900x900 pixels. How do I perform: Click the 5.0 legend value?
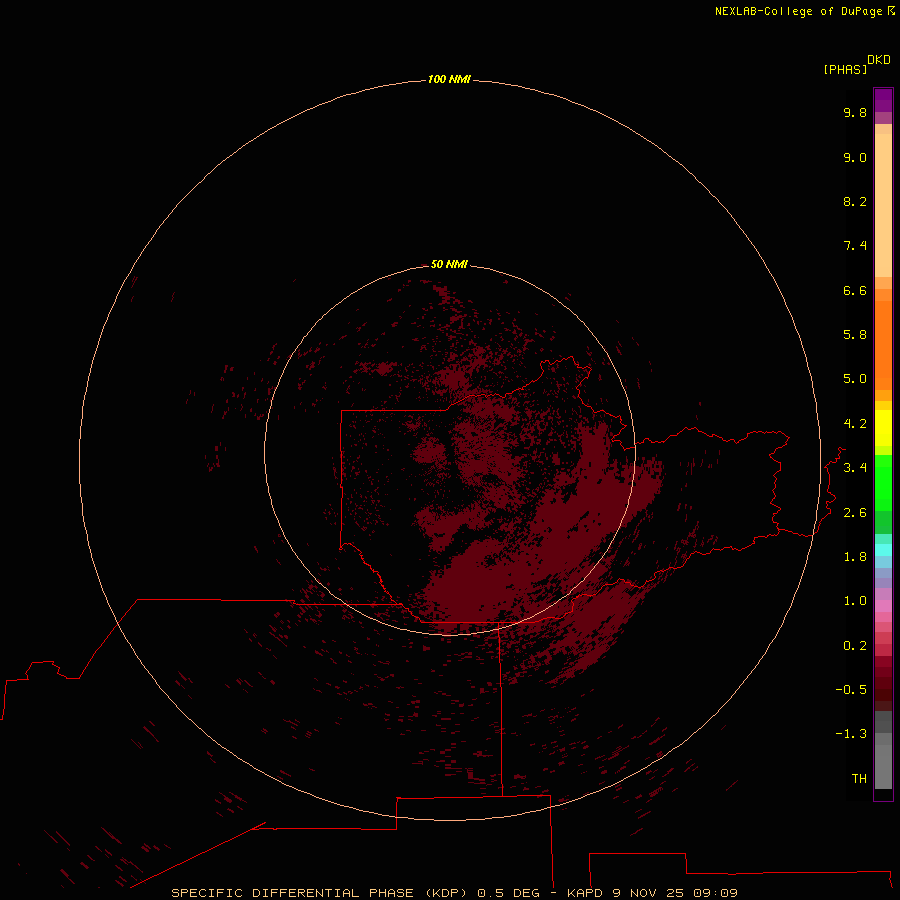pos(855,379)
